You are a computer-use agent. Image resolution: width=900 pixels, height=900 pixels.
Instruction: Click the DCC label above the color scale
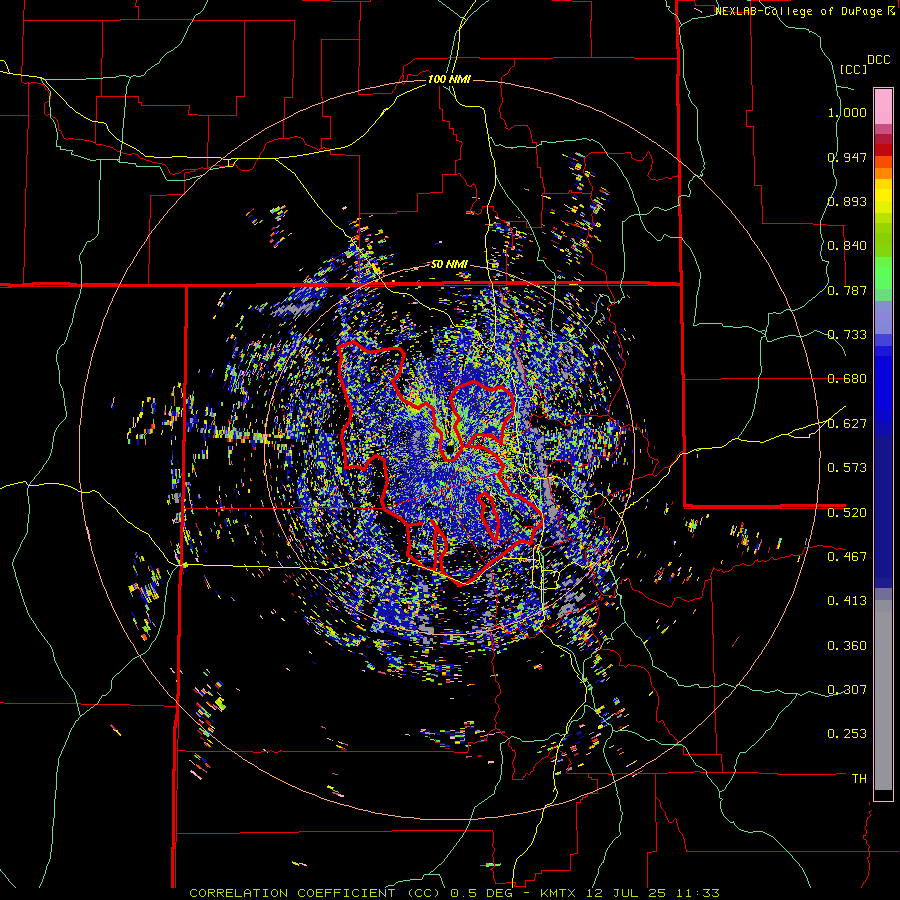pyautogui.click(x=878, y=60)
